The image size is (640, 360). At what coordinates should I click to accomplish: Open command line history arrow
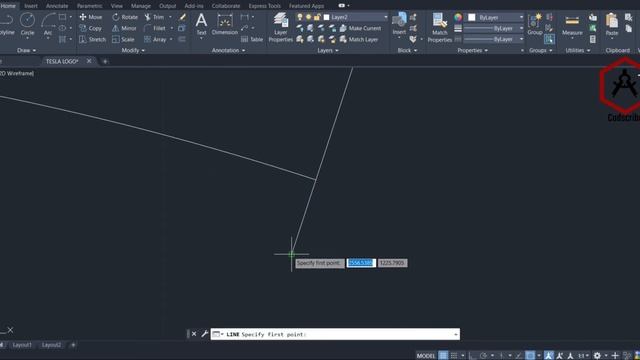[x=456, y=334]
